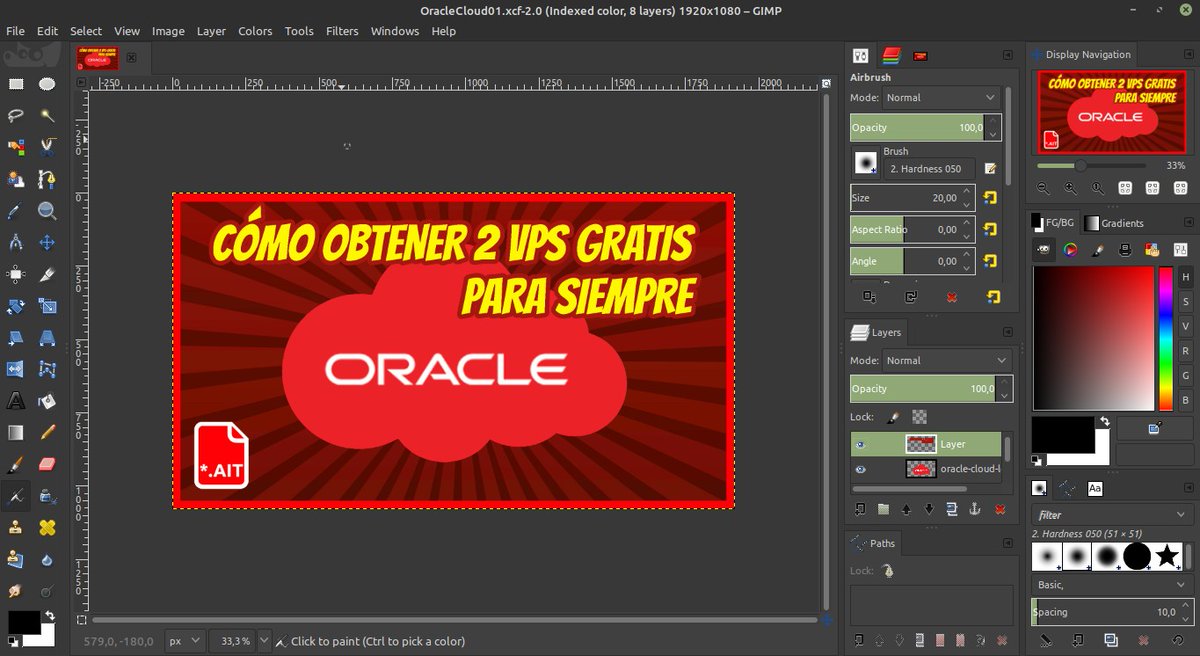Adjust the navigation zoom slider at 33%

pyautogui.click(x=1081, y=165)
